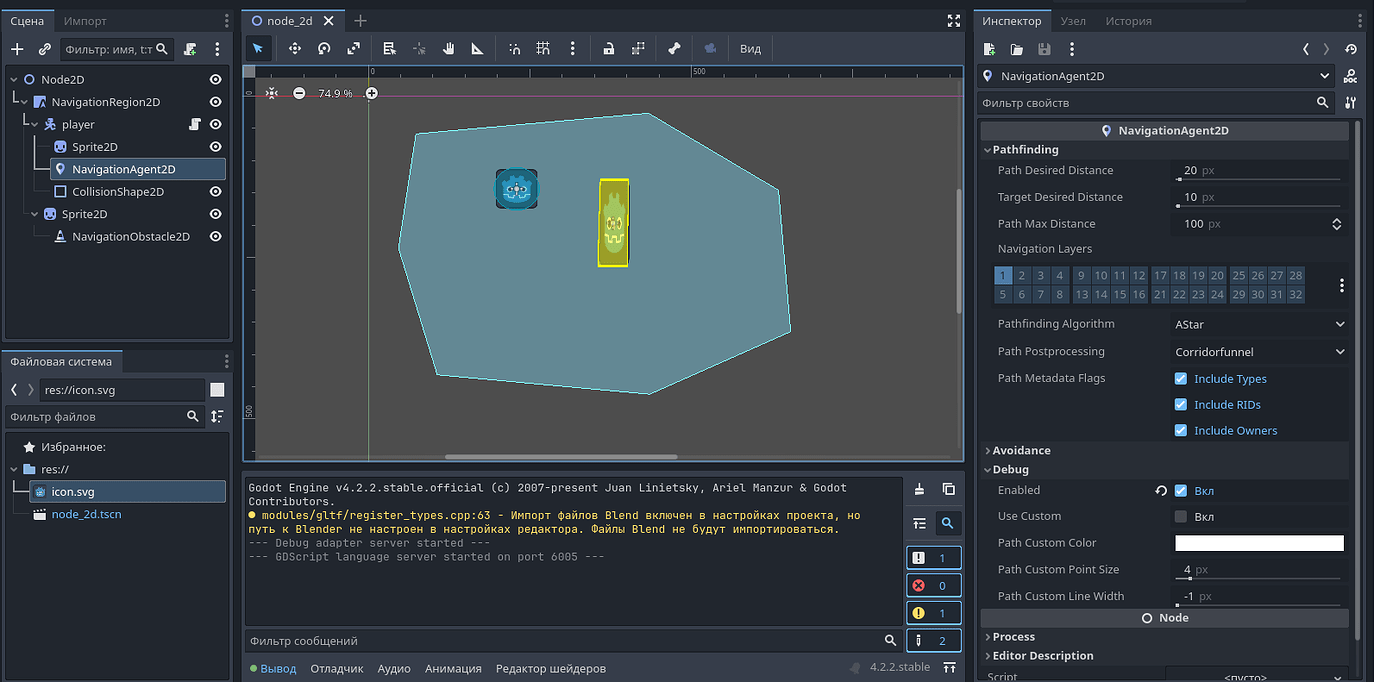The height and width of the screenshot is (682, 1380).
Task: Toggle distraction-free mode in viewport
Action: pyautogui.click(x=953, y=20)
